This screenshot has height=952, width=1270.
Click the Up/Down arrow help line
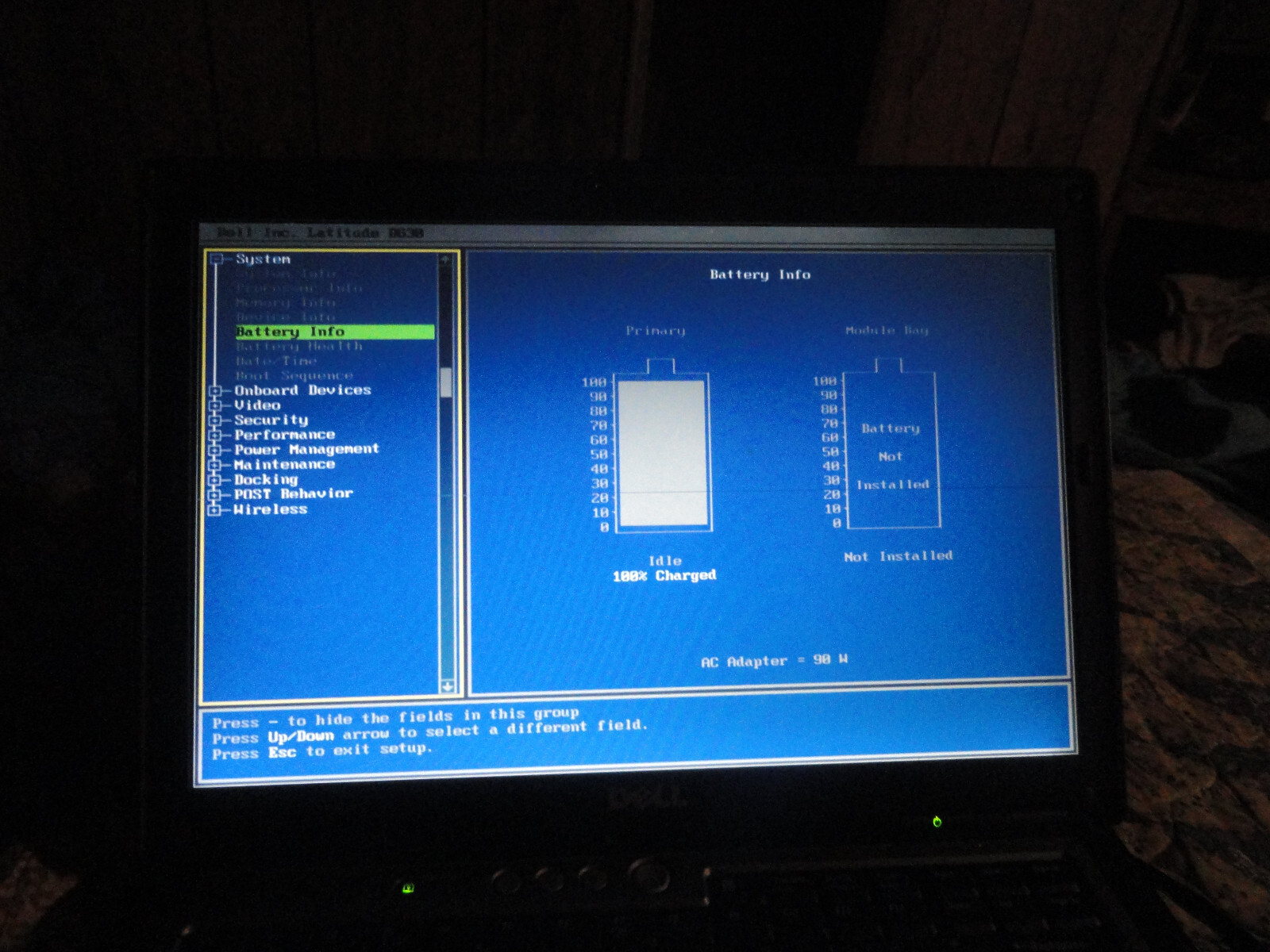tap(430, 731)
